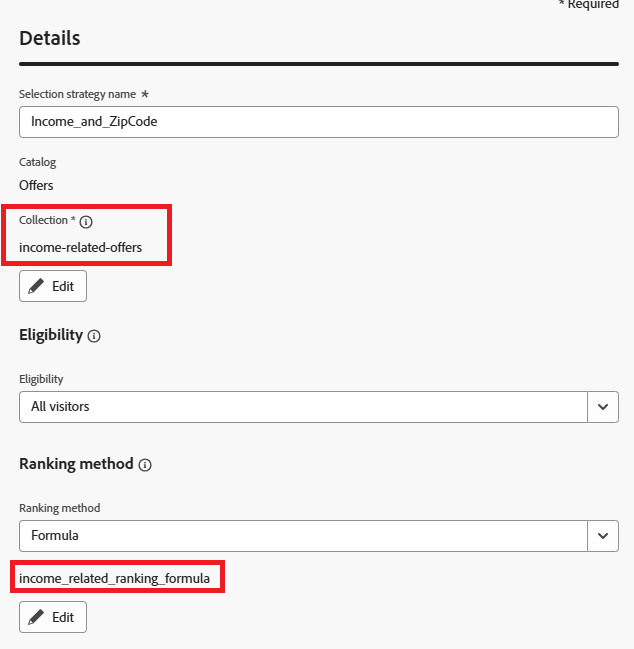Click the Details section heading
The height and width of the screenshot is (649, 634).
pos(50,38)
